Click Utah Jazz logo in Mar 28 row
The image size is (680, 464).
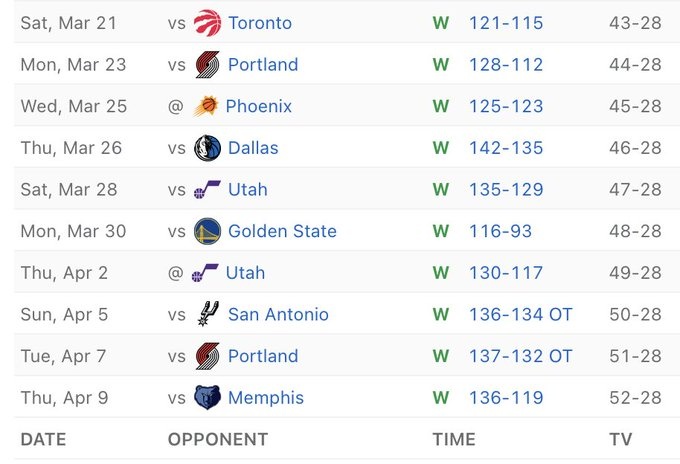pos(205,190)
